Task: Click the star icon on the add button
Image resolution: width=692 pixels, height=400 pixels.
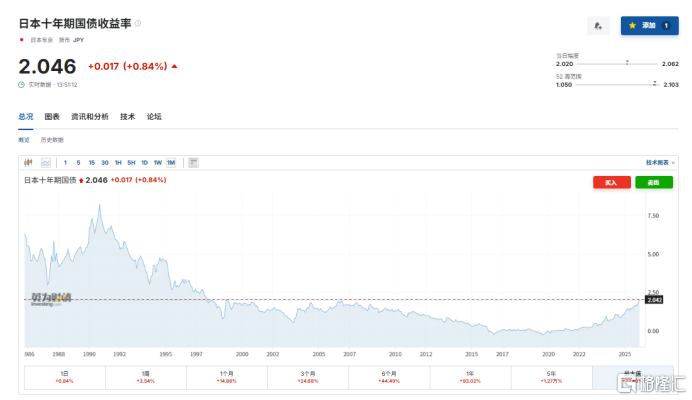Action: [x=632, y=26]
